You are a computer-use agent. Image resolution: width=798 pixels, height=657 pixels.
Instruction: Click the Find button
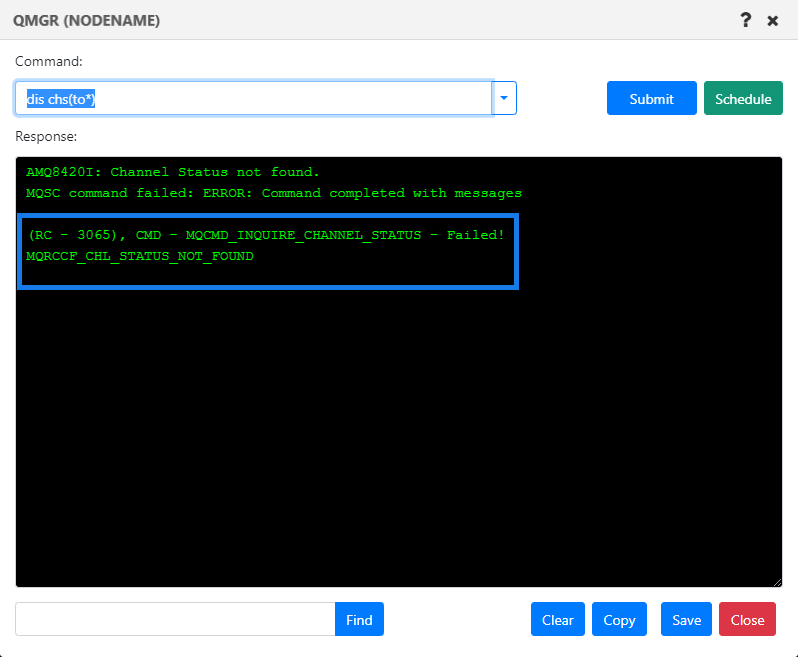coord(359,619)
